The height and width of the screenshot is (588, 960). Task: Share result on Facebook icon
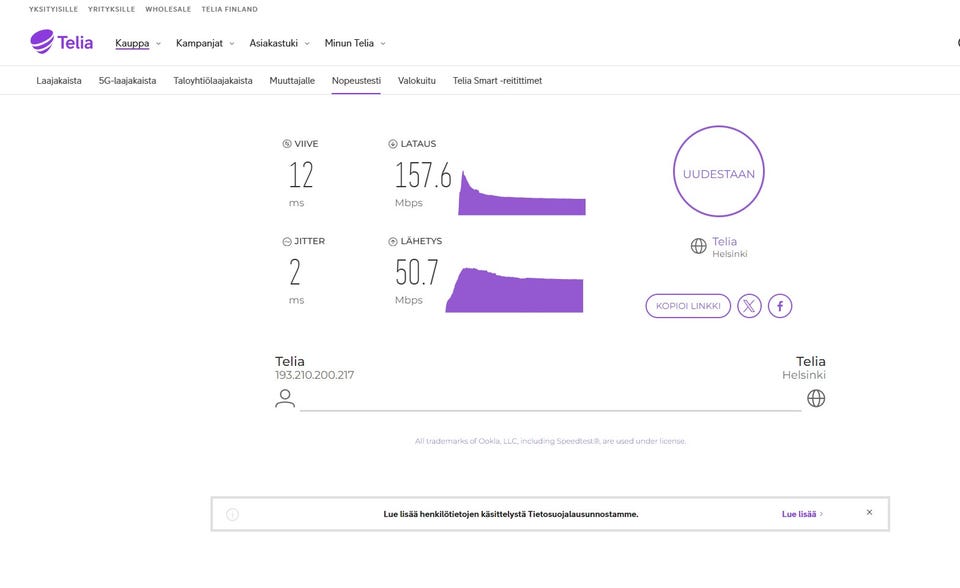[x=780, y=306]
